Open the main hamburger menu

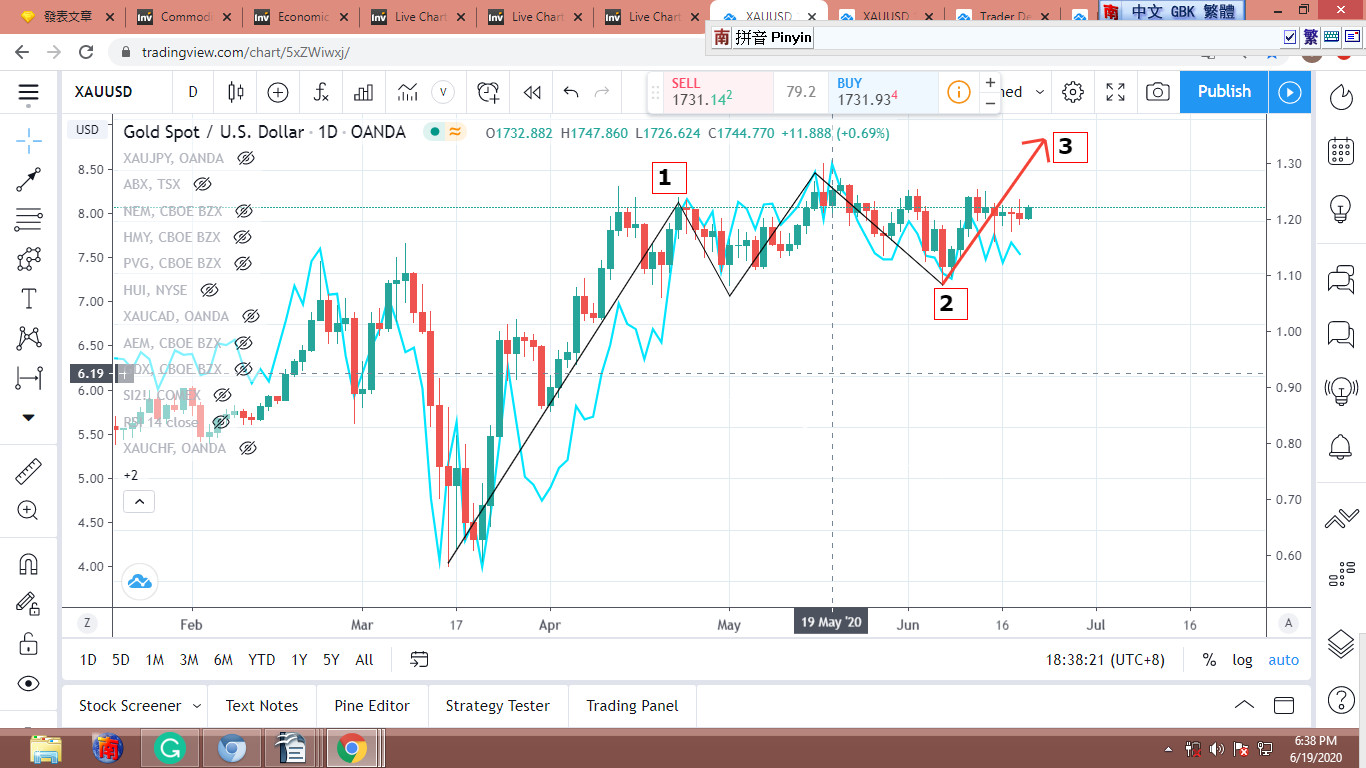(x=28, y=93)
